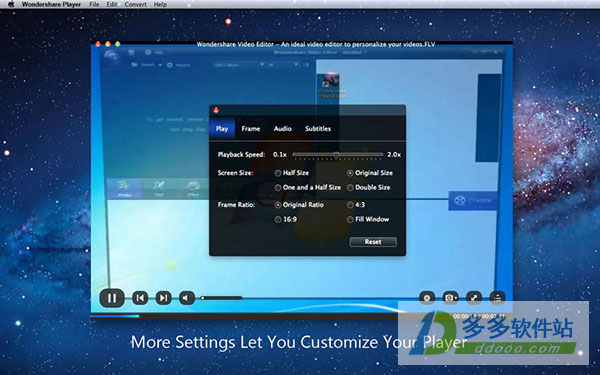Screen dimensions: 600x375
Task: Open the Apple menu
Action: 11,4
